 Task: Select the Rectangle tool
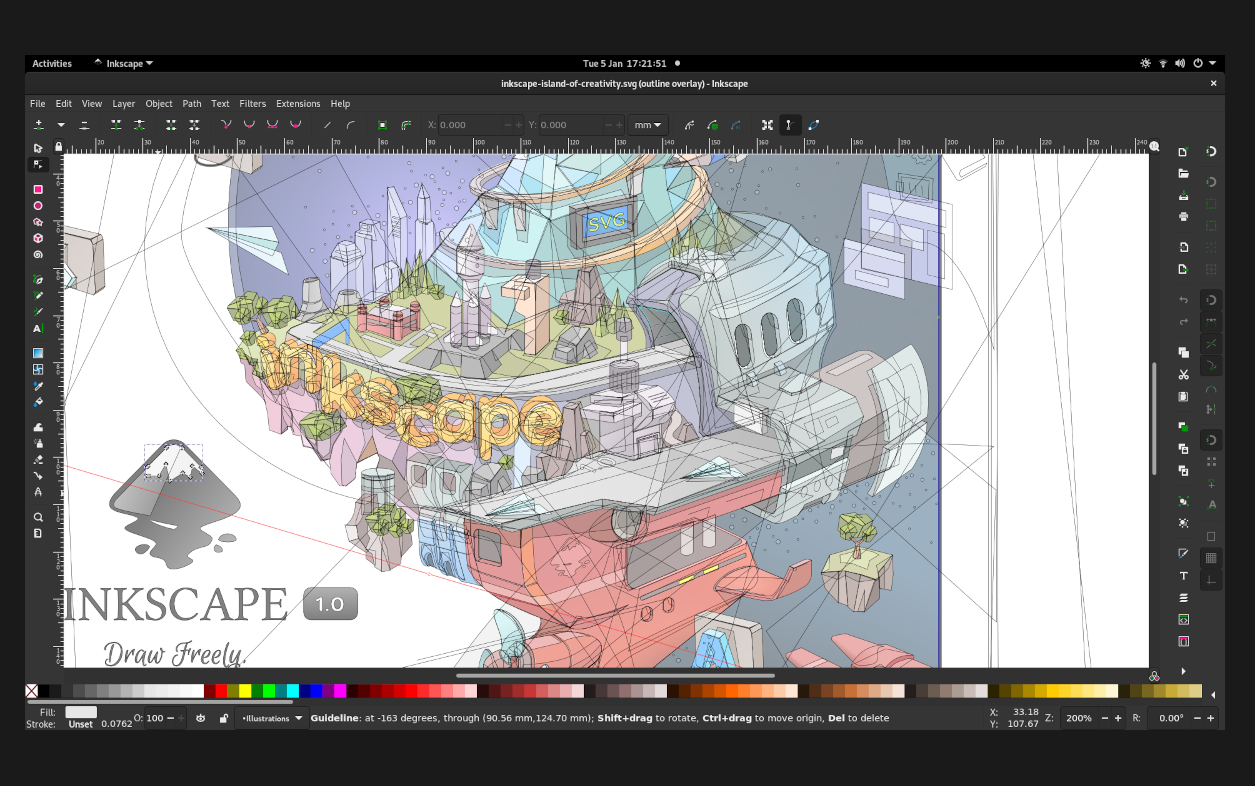click(38, 189)
